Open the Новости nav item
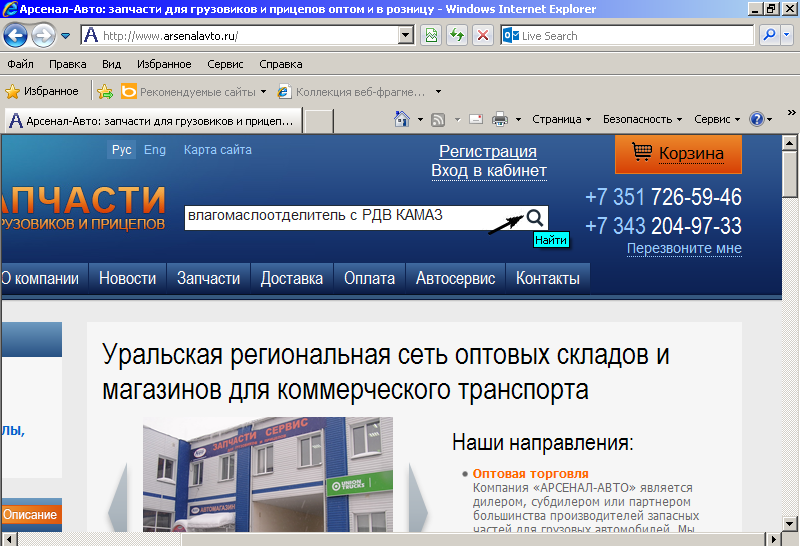800x546 pixels. pyautogui.click(x=128, y=278)
